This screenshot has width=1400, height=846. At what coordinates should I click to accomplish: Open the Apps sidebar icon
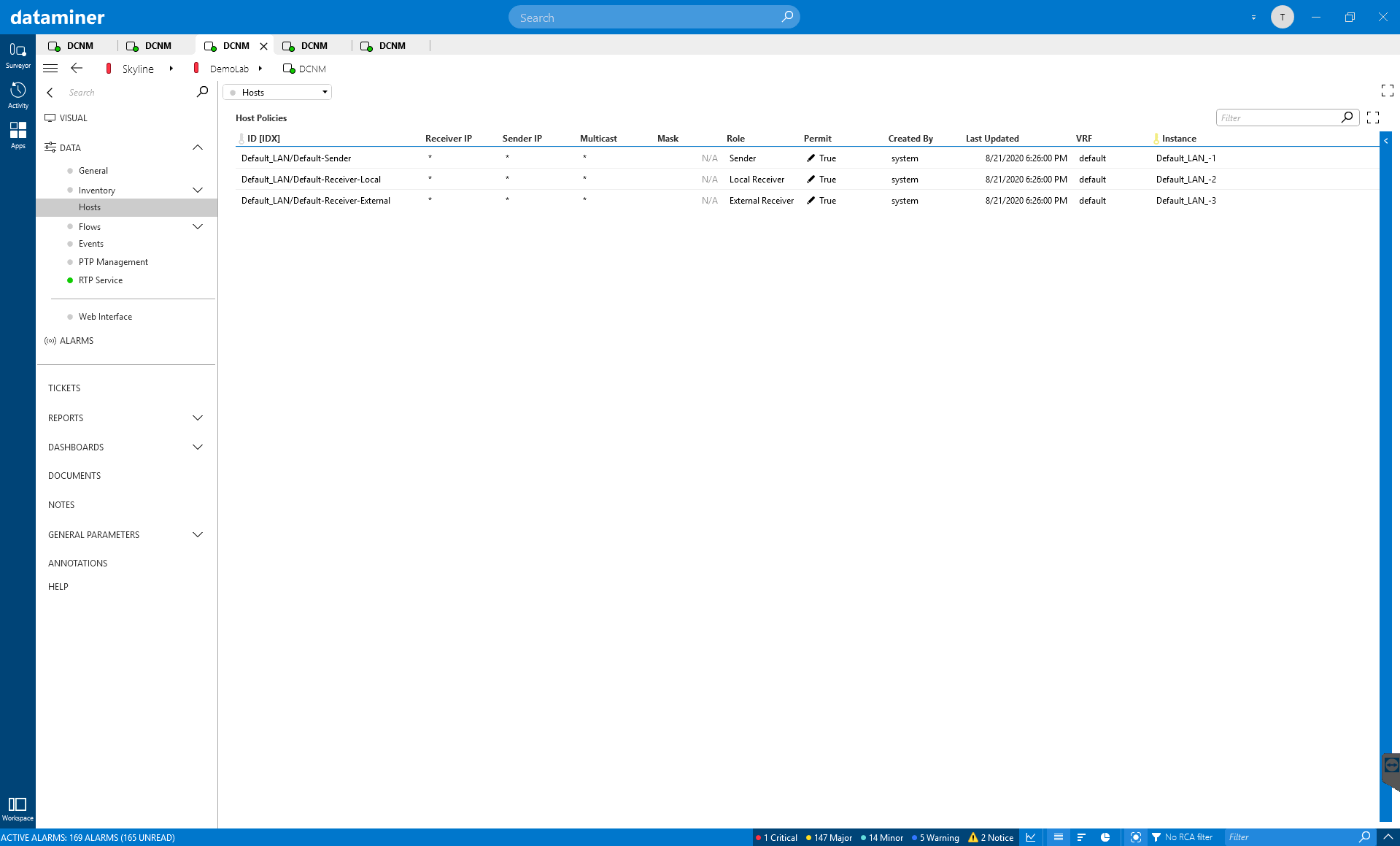pos(18,135)
